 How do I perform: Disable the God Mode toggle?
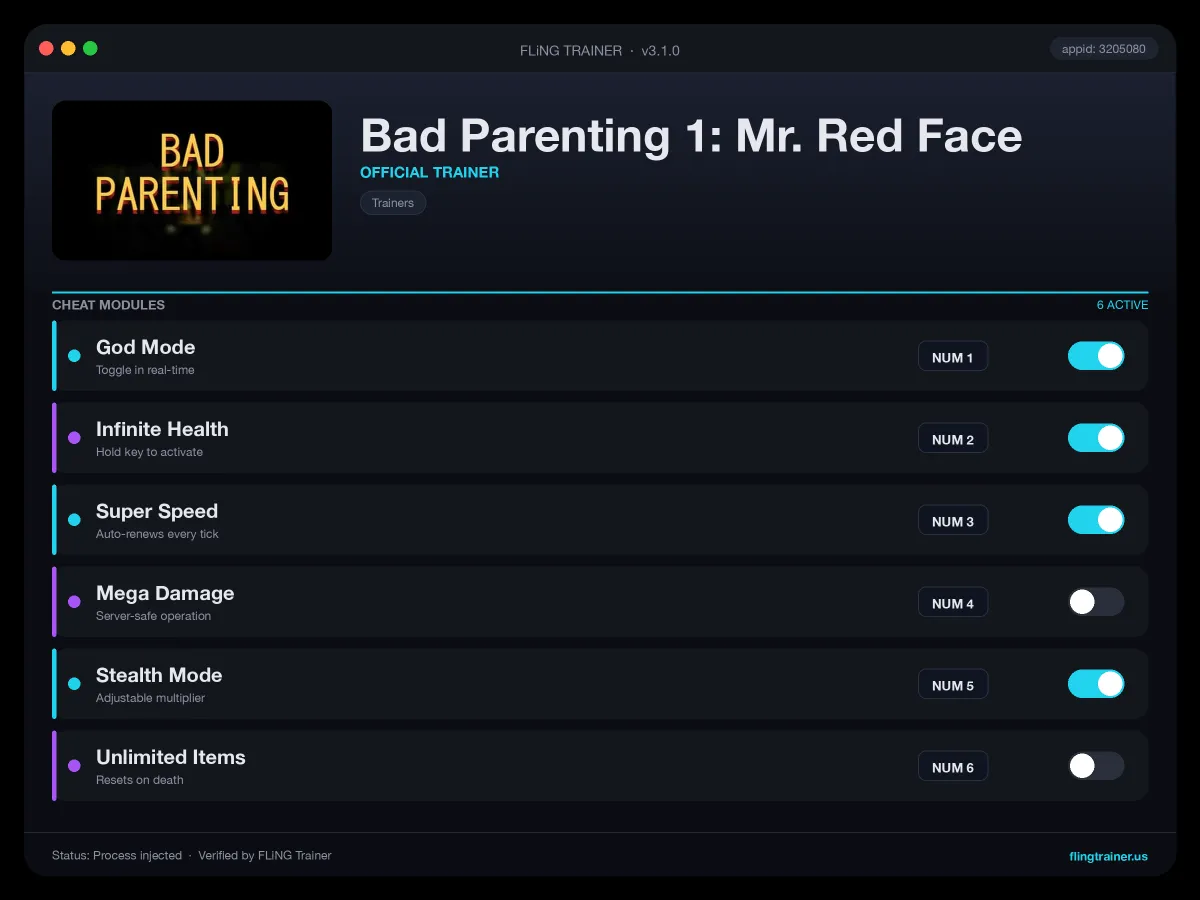(x=1096, y=356)
